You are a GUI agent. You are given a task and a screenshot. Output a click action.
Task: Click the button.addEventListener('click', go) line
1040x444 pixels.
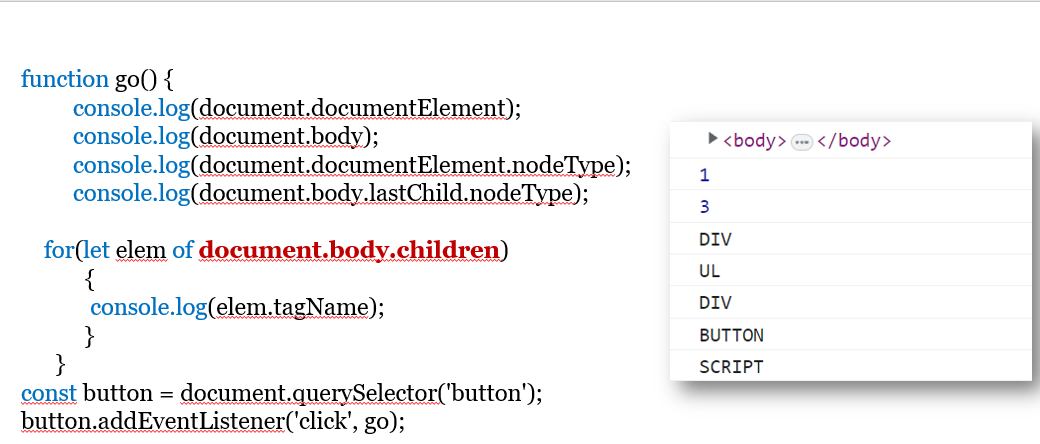[x=212, y=421]
